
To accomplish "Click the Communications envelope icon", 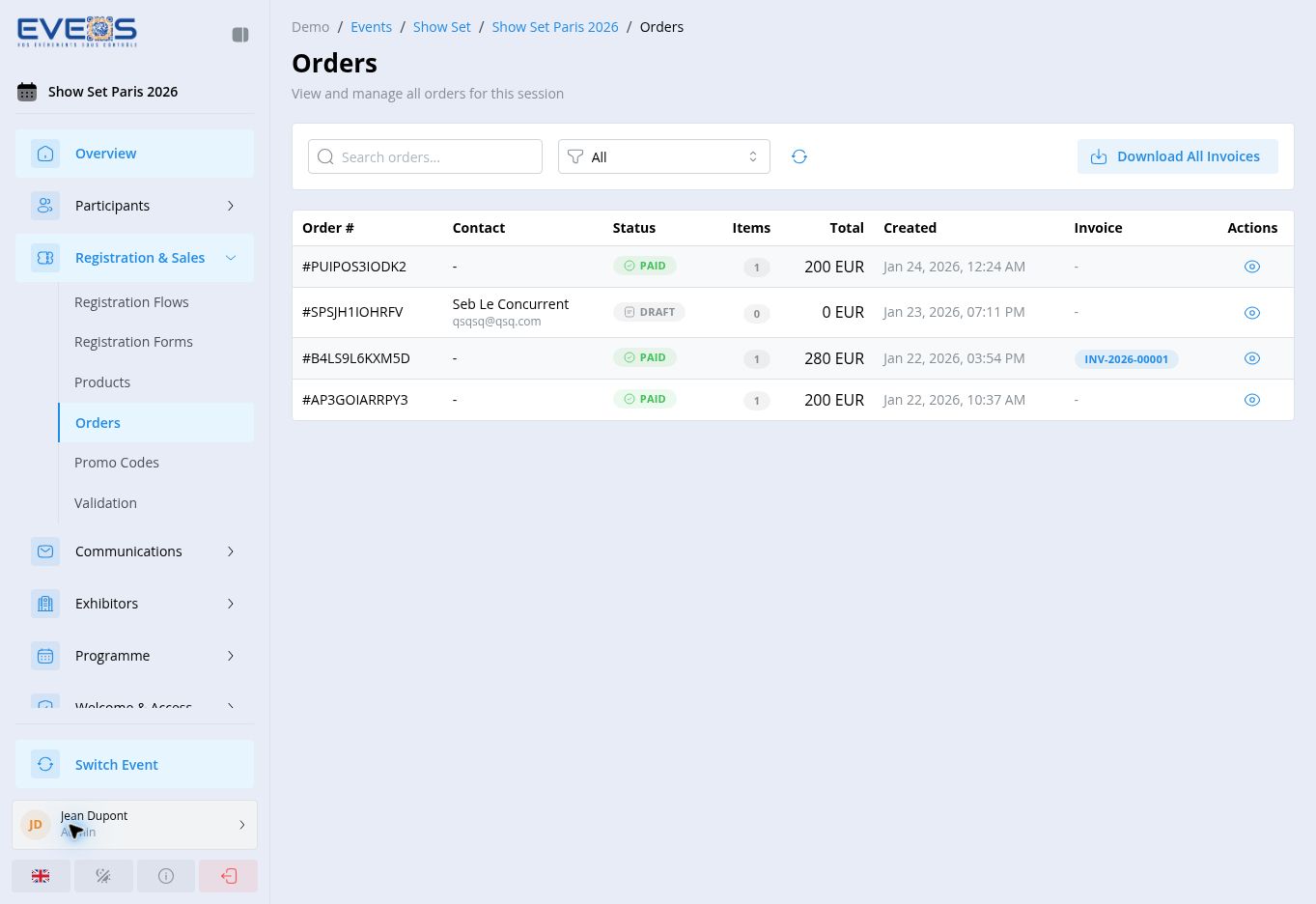I will 45,551.
